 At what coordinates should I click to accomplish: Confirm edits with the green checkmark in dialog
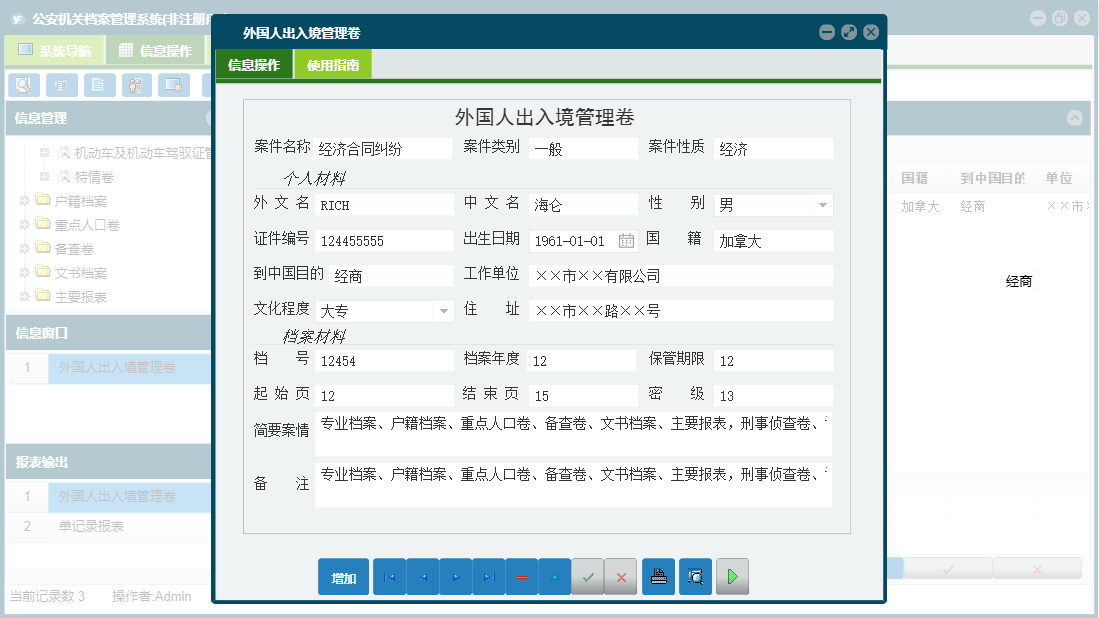pos(588,577)
